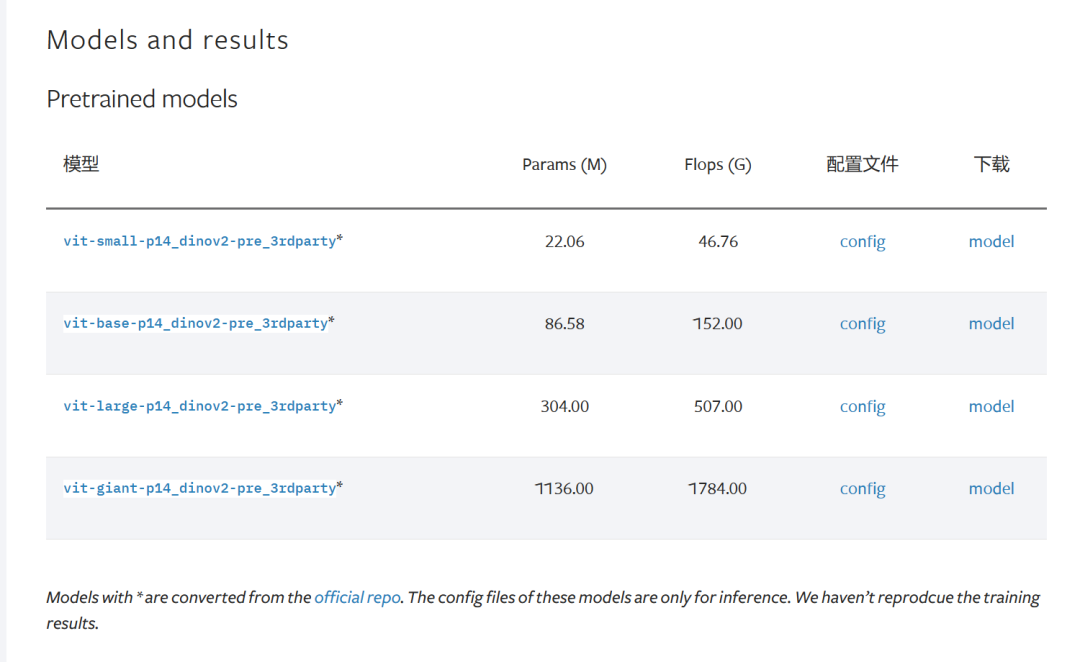Follow the "official repo" link in the footnote
Viewport: 1080px width, 662px height.
point(357,598)
